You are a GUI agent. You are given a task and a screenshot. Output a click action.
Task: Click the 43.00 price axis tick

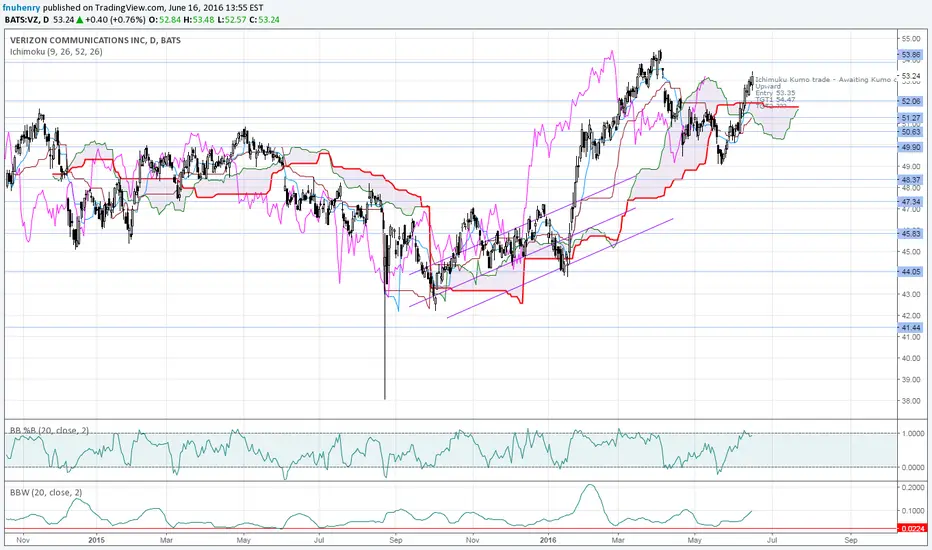pos(911,294)
